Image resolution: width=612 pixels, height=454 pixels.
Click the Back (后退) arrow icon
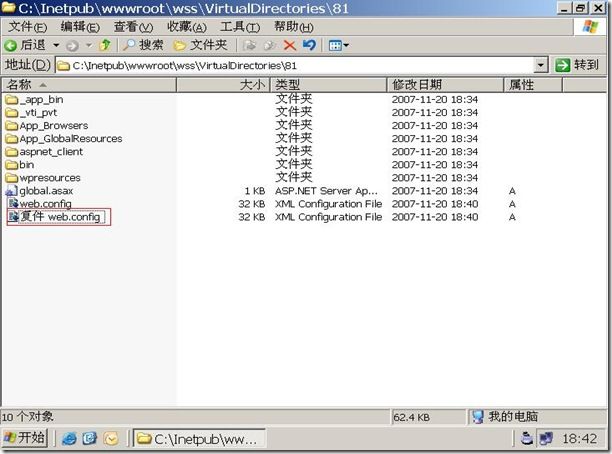click(x=11, y=46)
